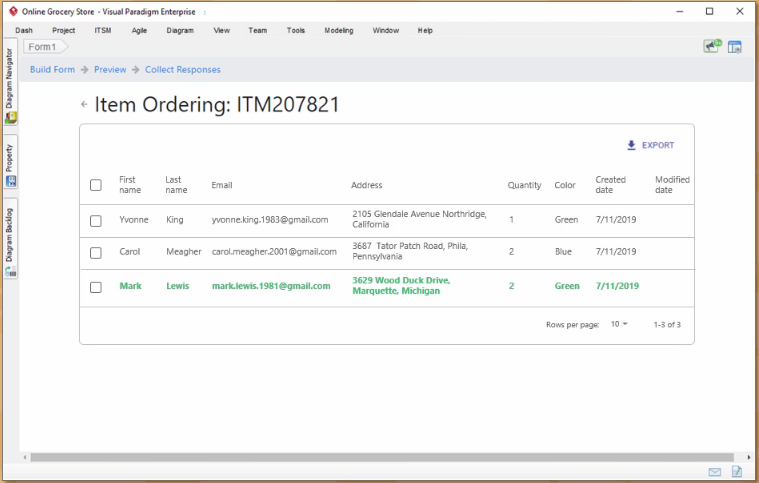Go to the Build Form step
The width and height of the screenshot is (759, 483).
(x=52, y=70)
